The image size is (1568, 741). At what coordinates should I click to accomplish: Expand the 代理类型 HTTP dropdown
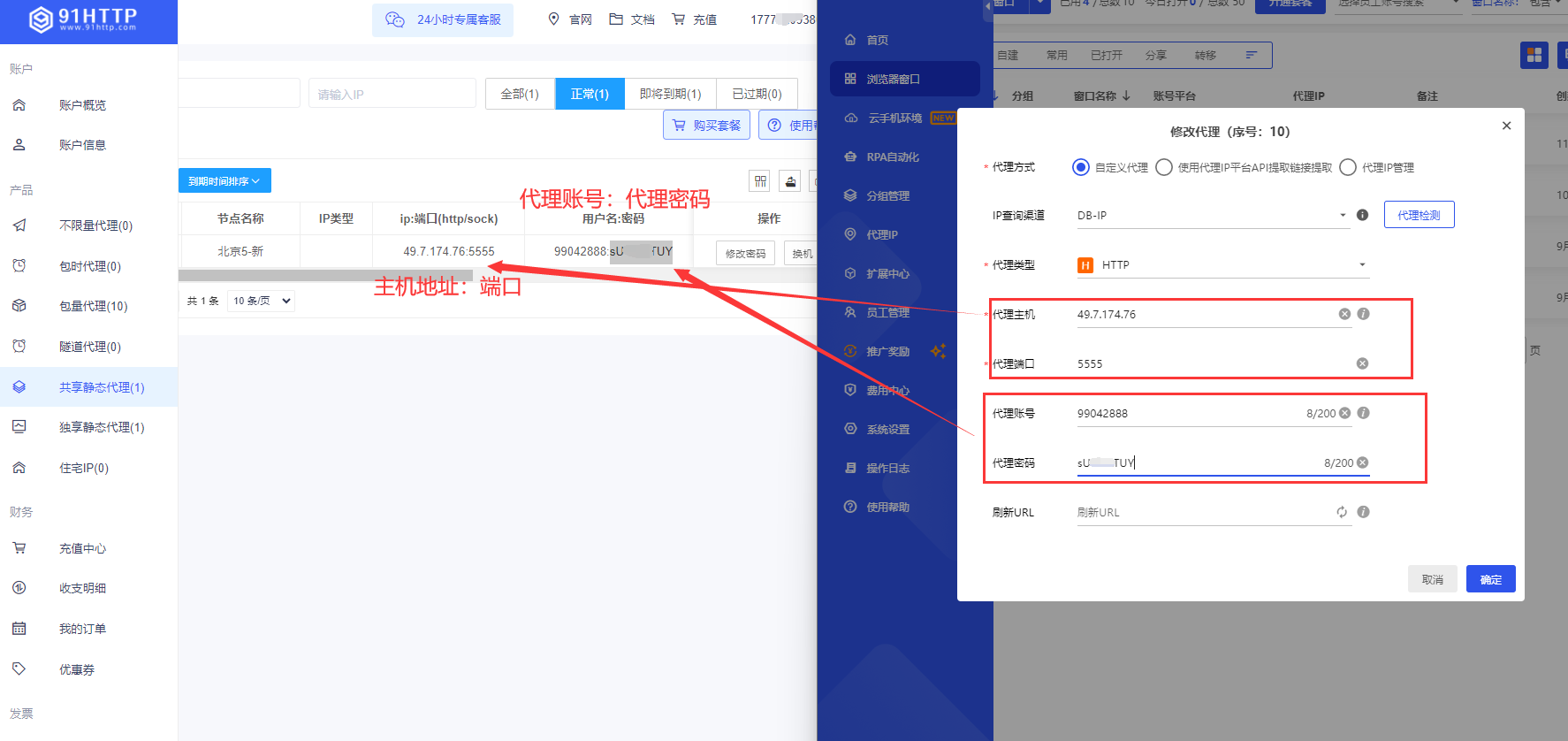pos(1222,265)
